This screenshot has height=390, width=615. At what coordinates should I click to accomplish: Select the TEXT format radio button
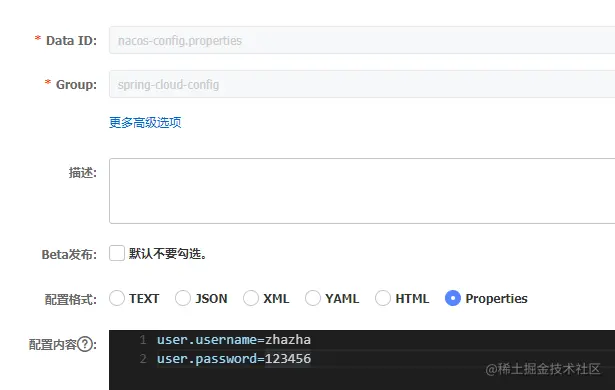(117, 298)
